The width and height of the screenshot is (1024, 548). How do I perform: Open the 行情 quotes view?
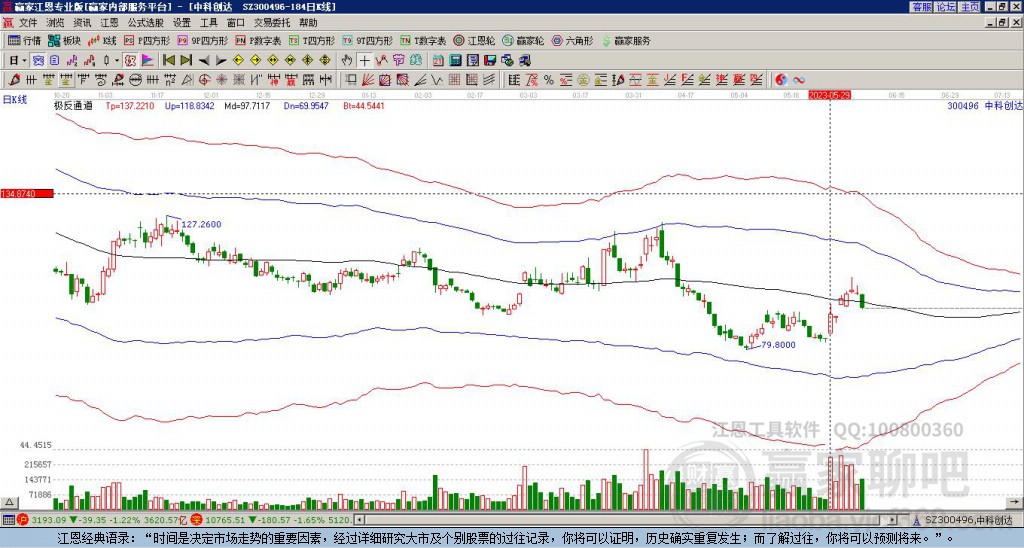point(25,40)
